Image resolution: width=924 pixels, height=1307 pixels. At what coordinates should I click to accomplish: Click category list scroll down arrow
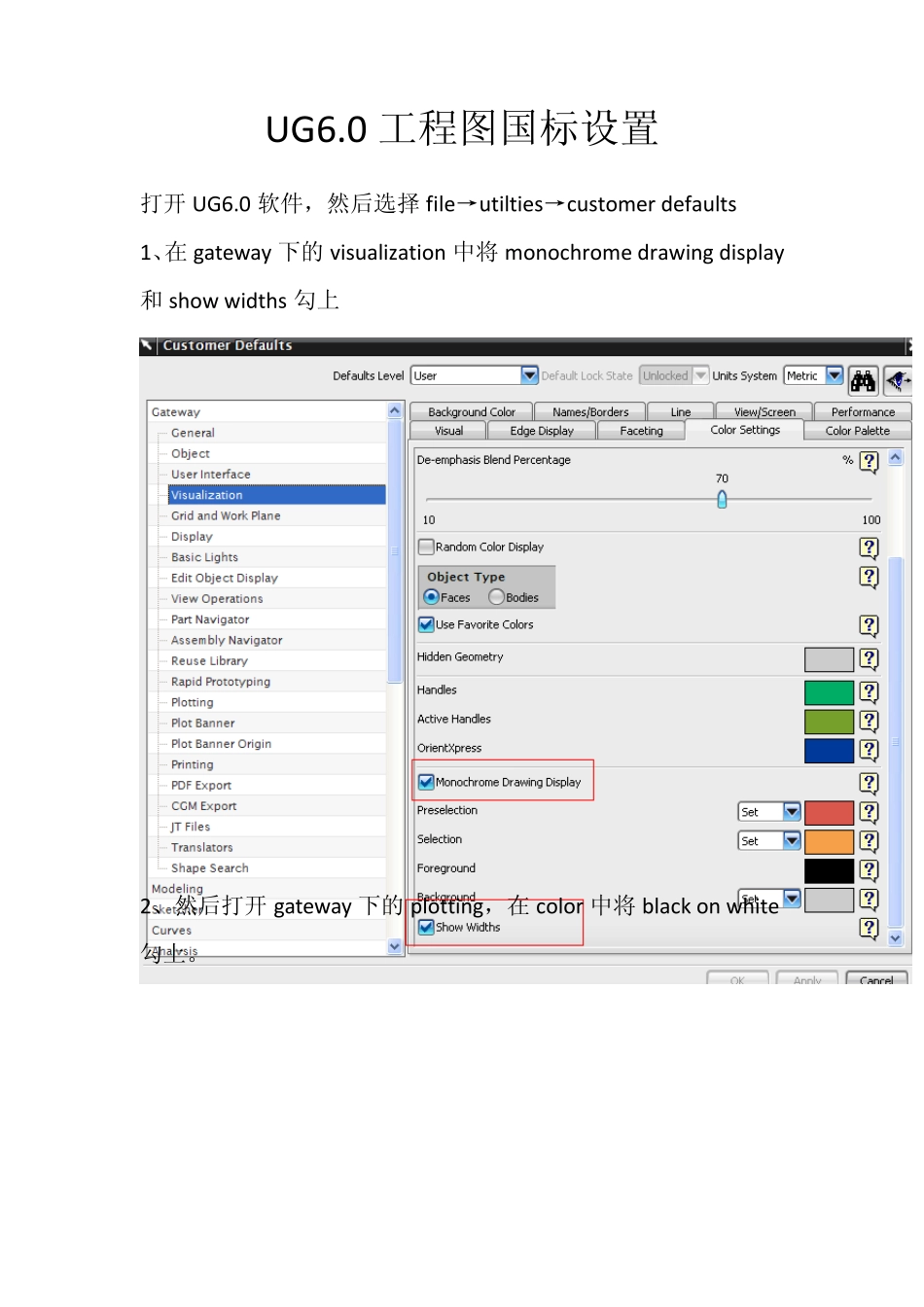point(395,946)
